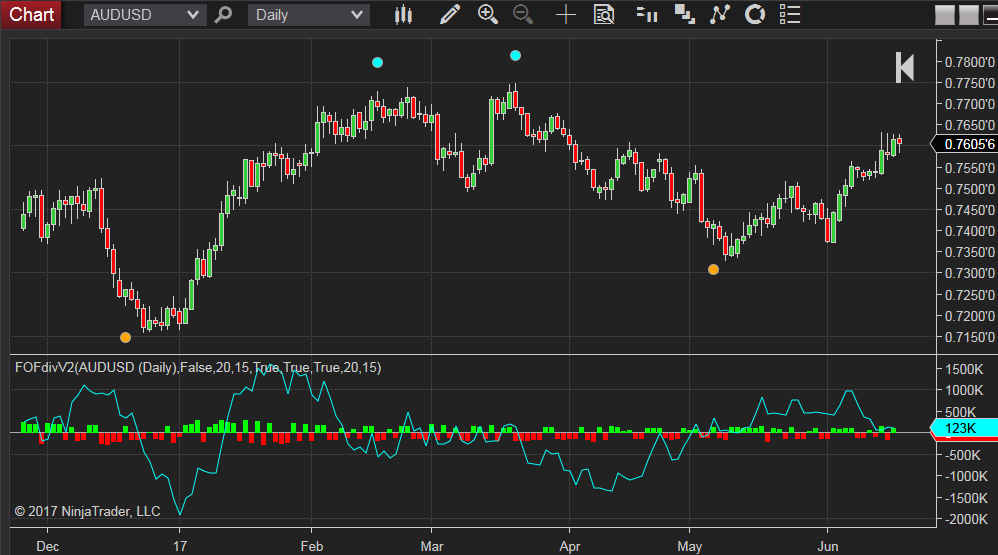Open the properties list icon
The image size is (998, 555).
tap(790, 15)
